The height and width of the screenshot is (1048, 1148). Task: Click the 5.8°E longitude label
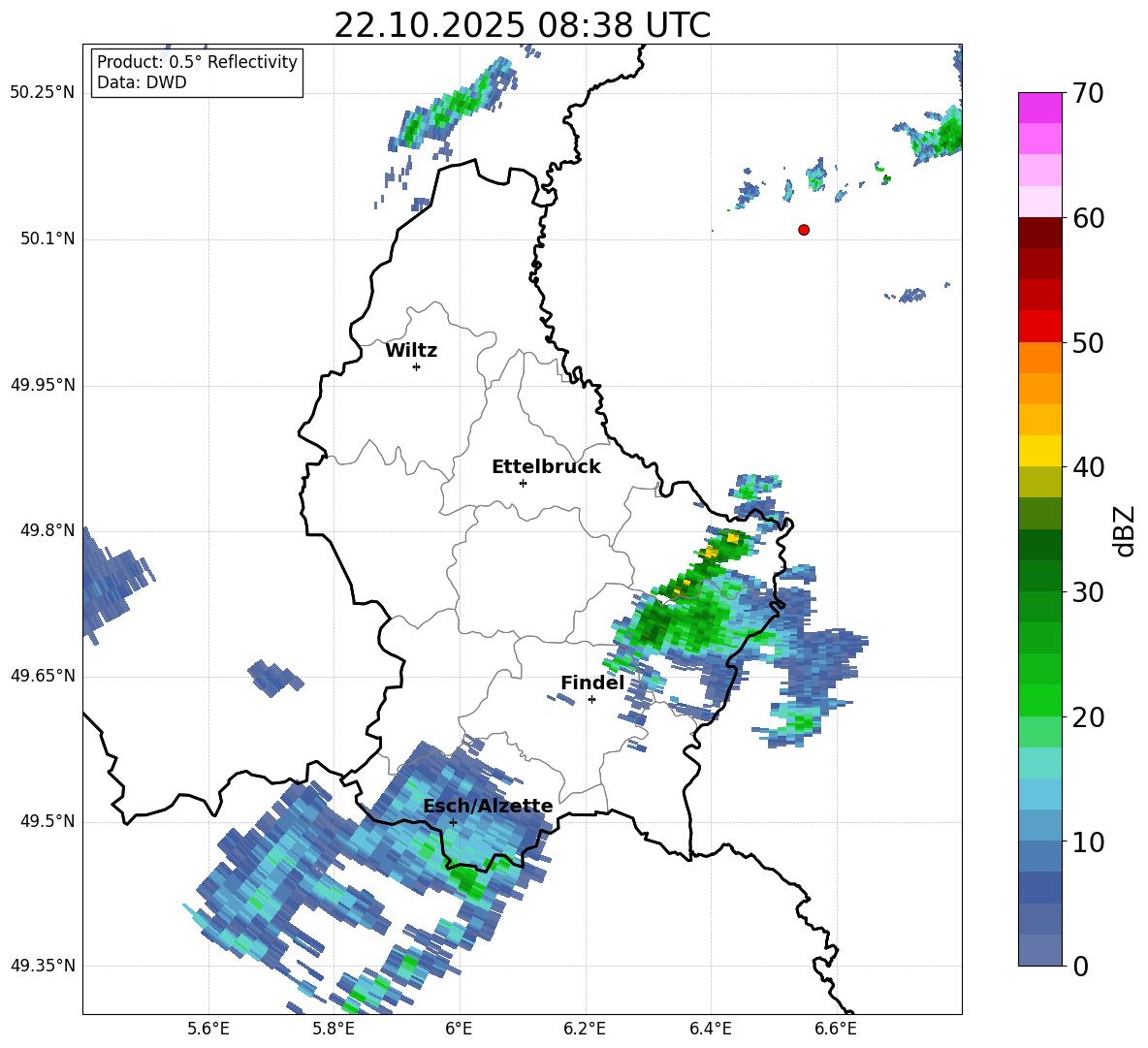(334, 1029)
